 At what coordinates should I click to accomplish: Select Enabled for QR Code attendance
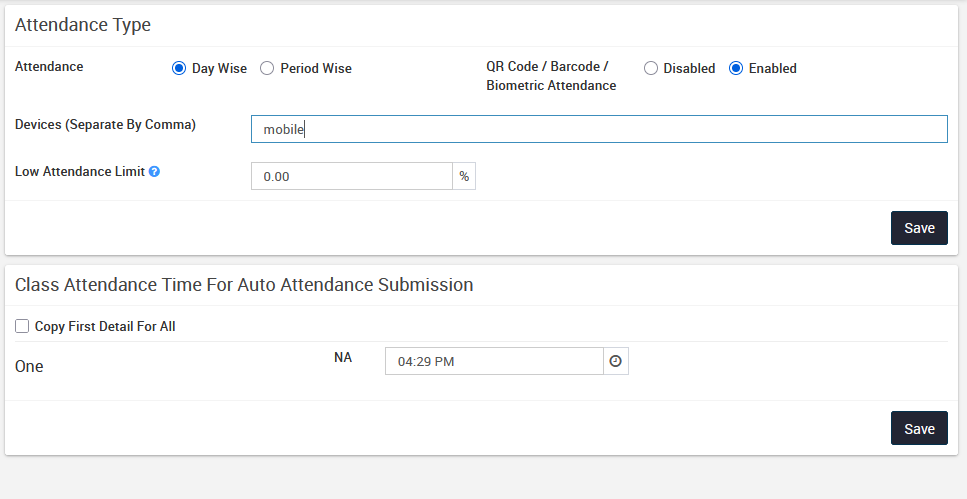[736, 69]
